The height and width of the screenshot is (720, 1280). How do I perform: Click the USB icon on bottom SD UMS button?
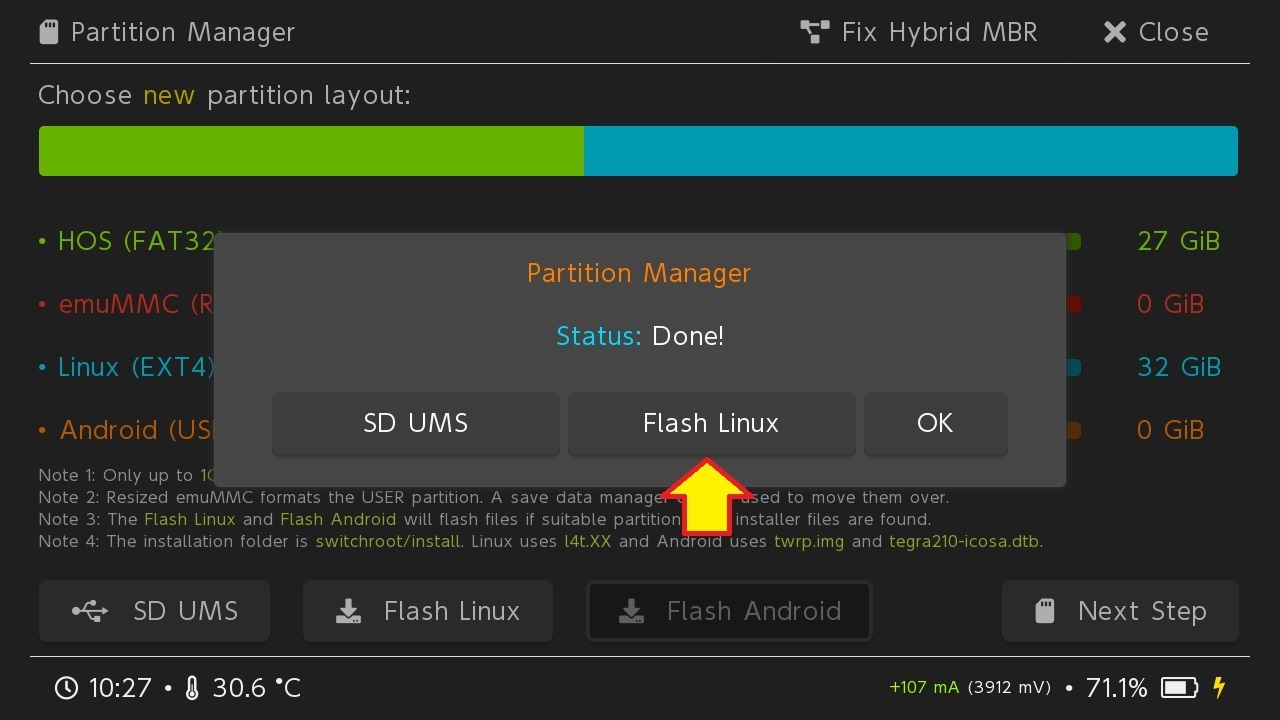click(90, 611)
